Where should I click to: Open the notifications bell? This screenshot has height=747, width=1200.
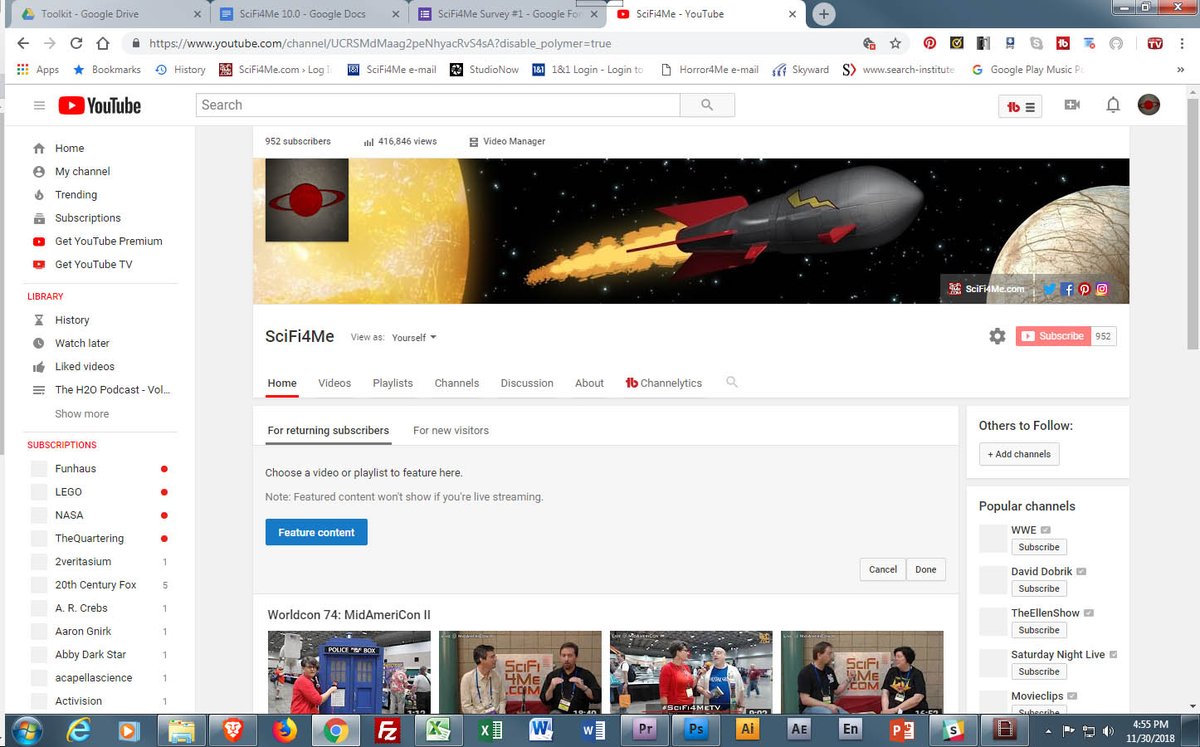coord(1113,105)
